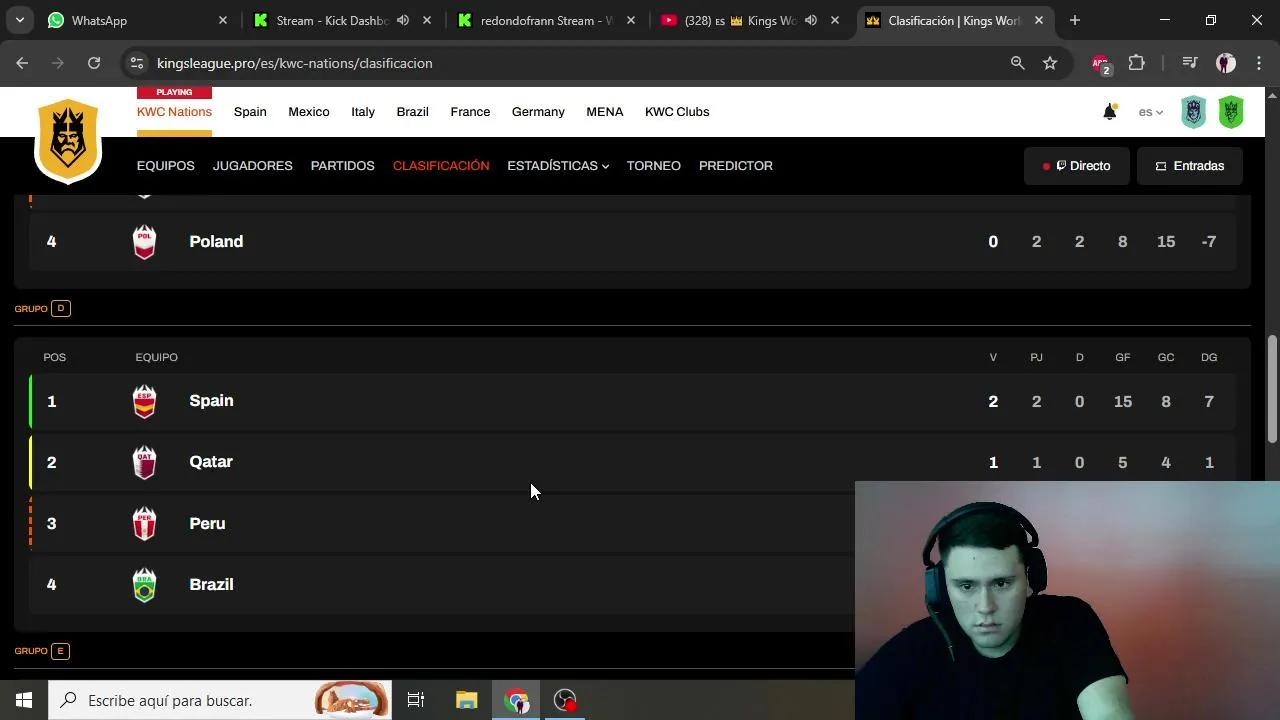Screen dimensions: 1280x720
Task: Open the Spain league menu item
Action: pos(250,112)
